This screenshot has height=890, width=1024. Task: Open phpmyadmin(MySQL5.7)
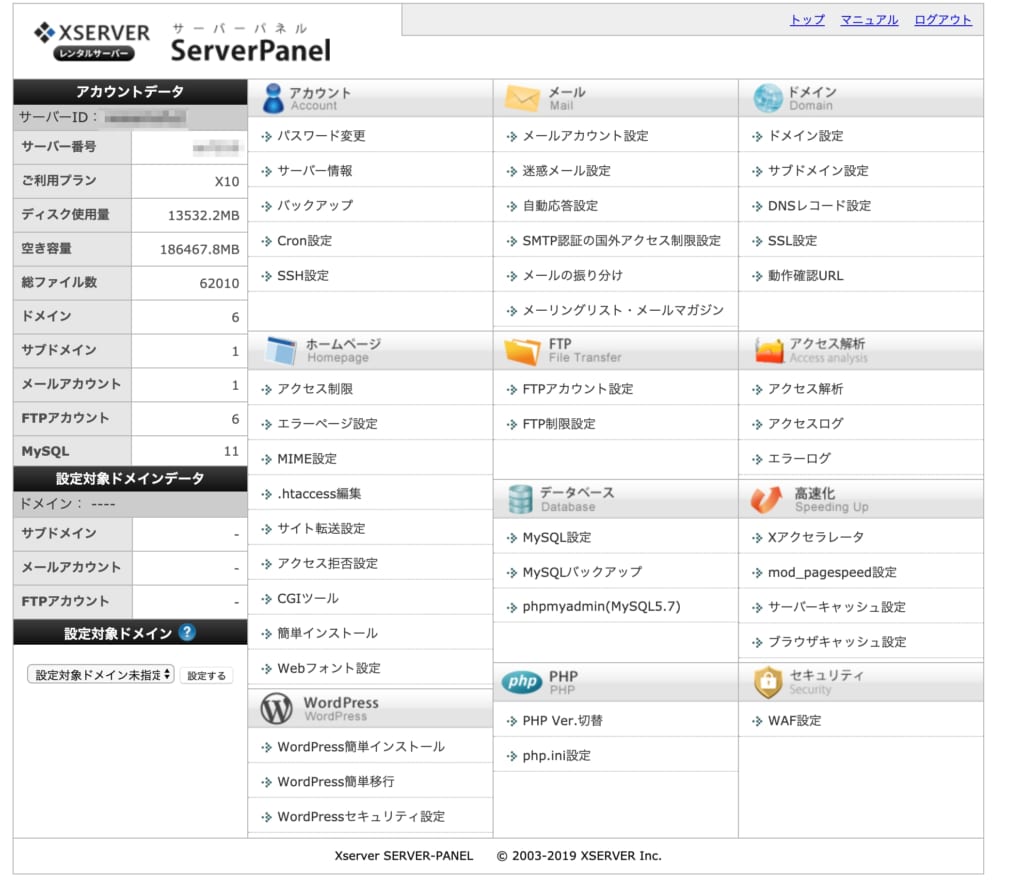coord(601,607)
